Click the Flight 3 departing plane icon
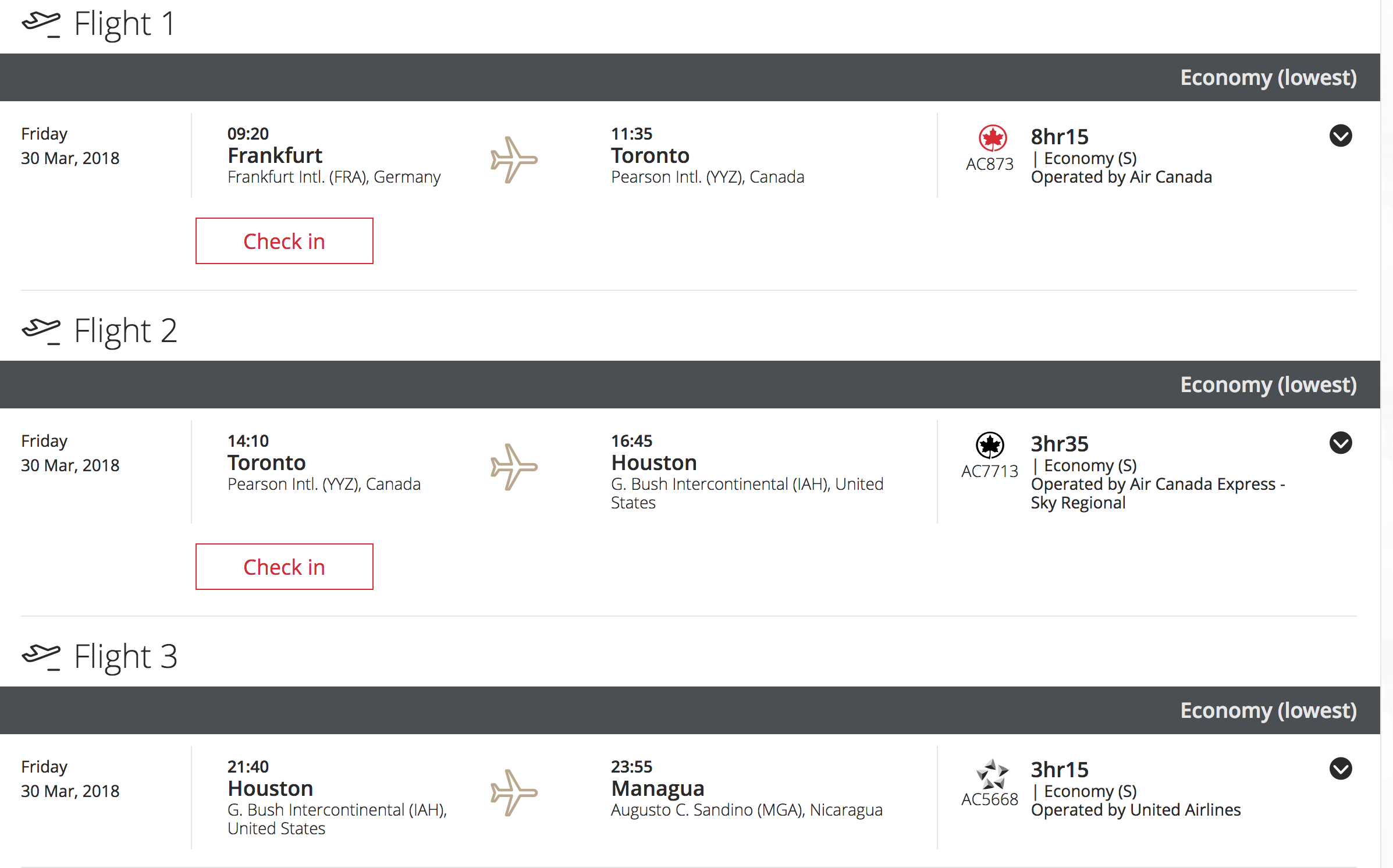The height and width of the screenshot is (868, 1393). click(x=41, y=657)
